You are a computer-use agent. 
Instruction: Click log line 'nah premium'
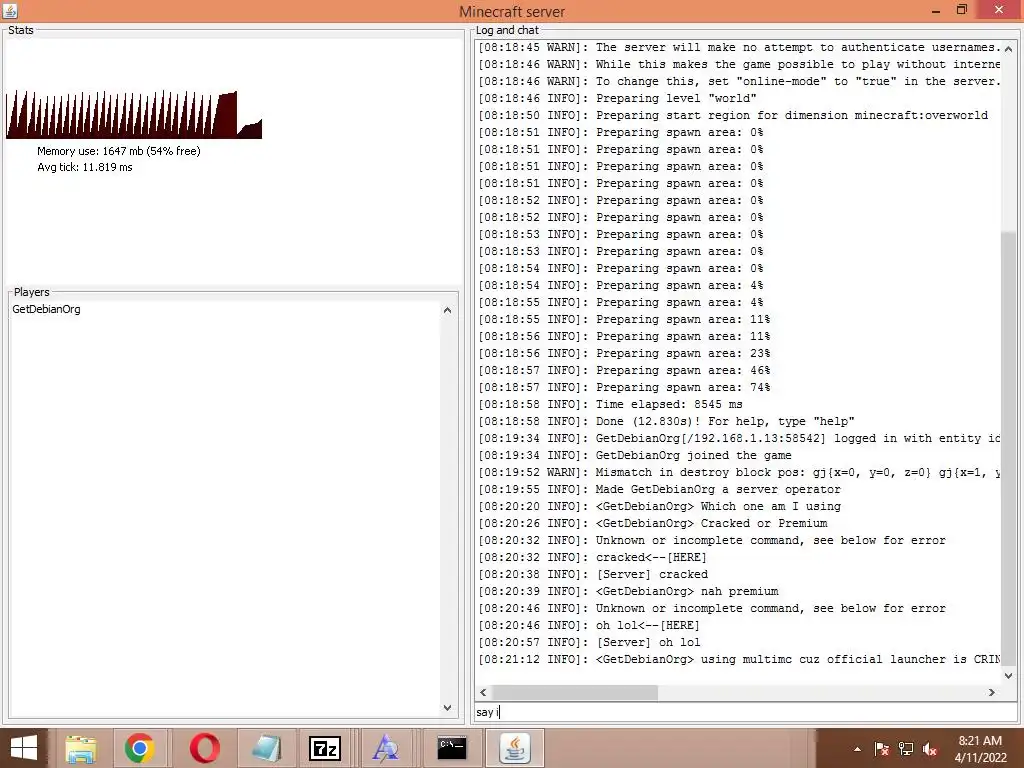coord(628,591)
